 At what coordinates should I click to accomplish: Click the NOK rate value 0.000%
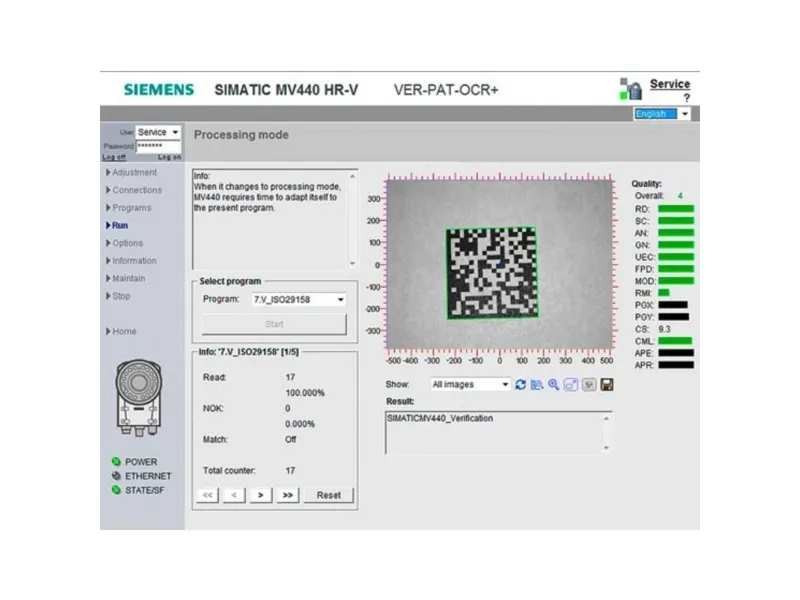(300, 424)
